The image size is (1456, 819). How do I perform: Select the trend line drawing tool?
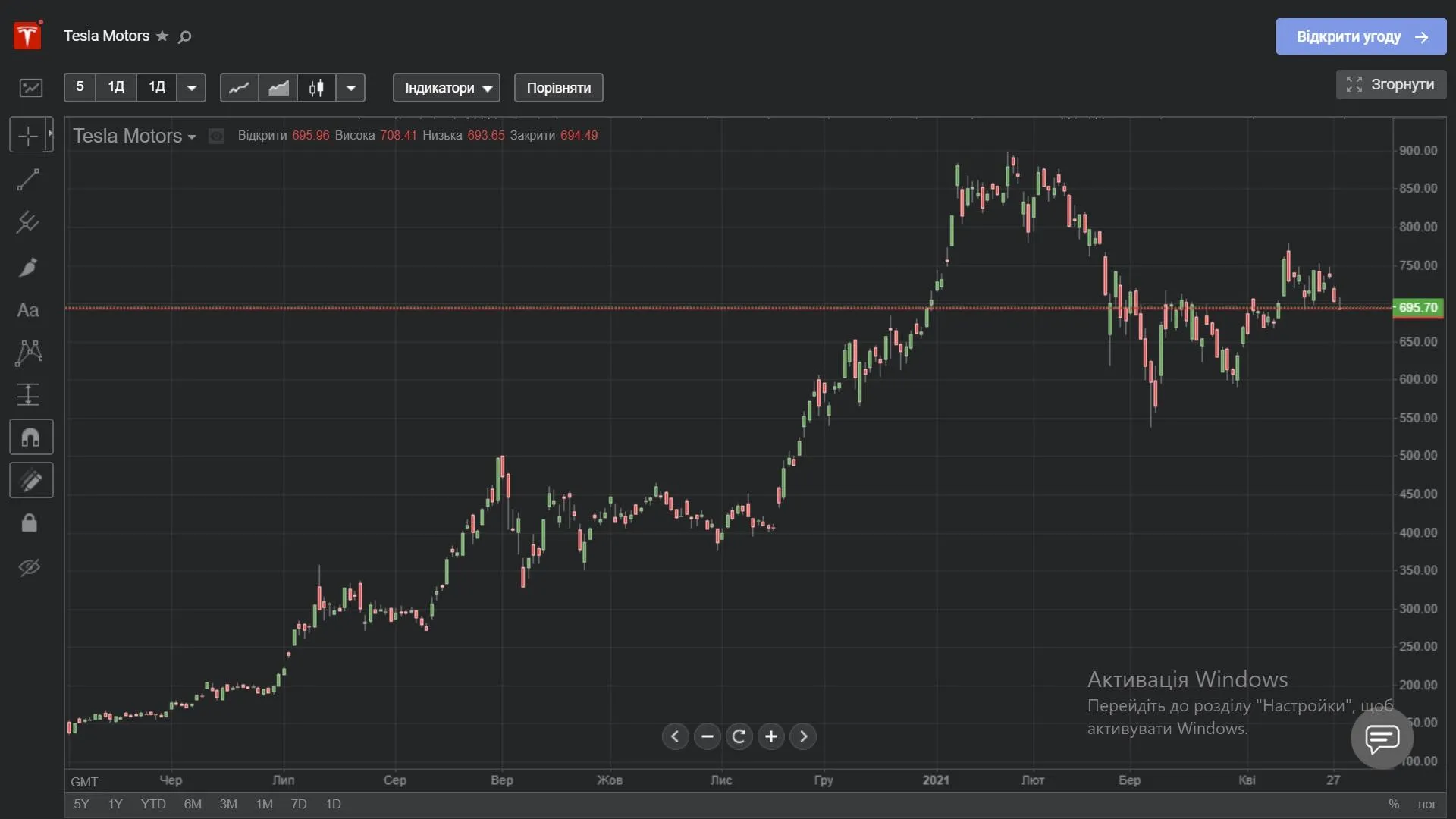pos(28,180)
